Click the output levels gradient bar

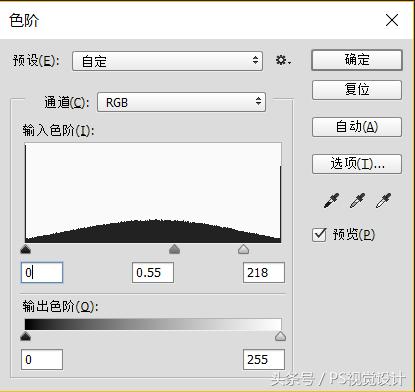(x=153, y=324)
